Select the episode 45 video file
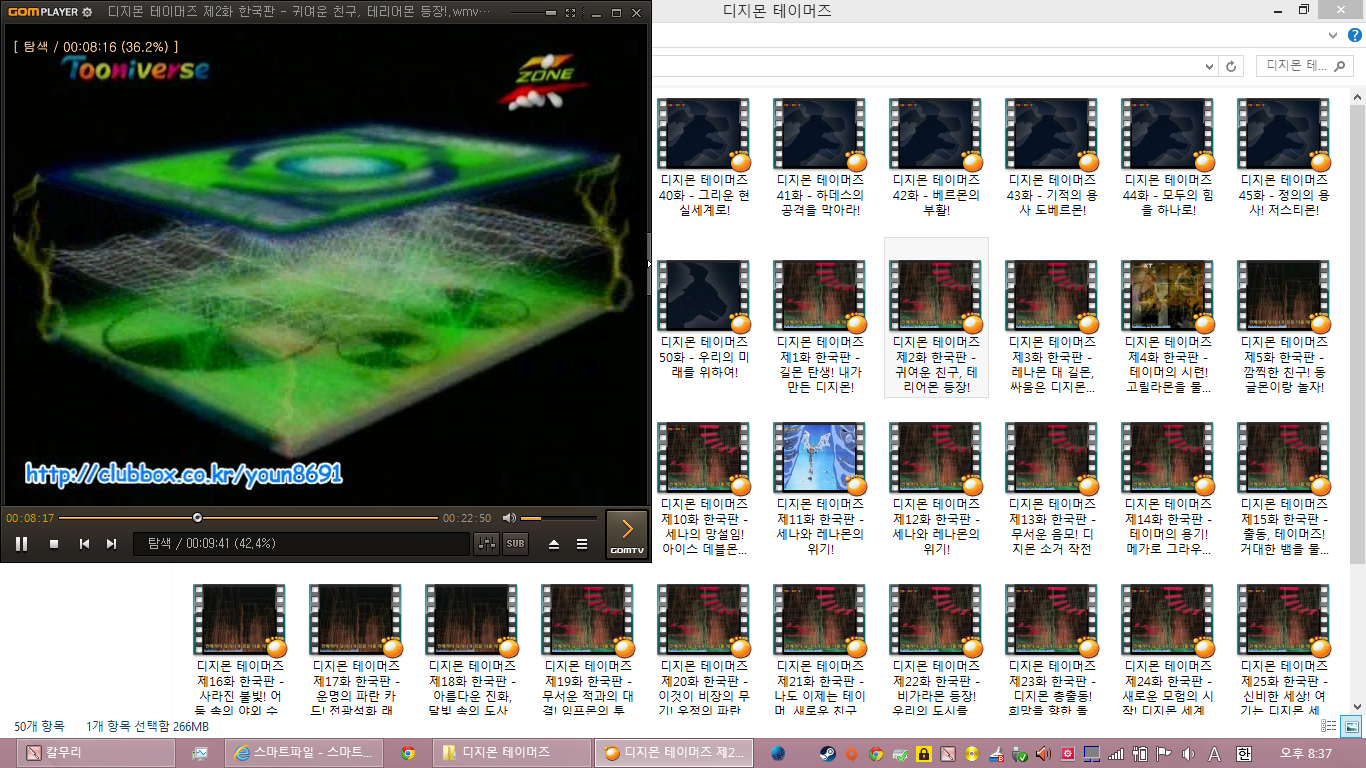 point(1284,158)
